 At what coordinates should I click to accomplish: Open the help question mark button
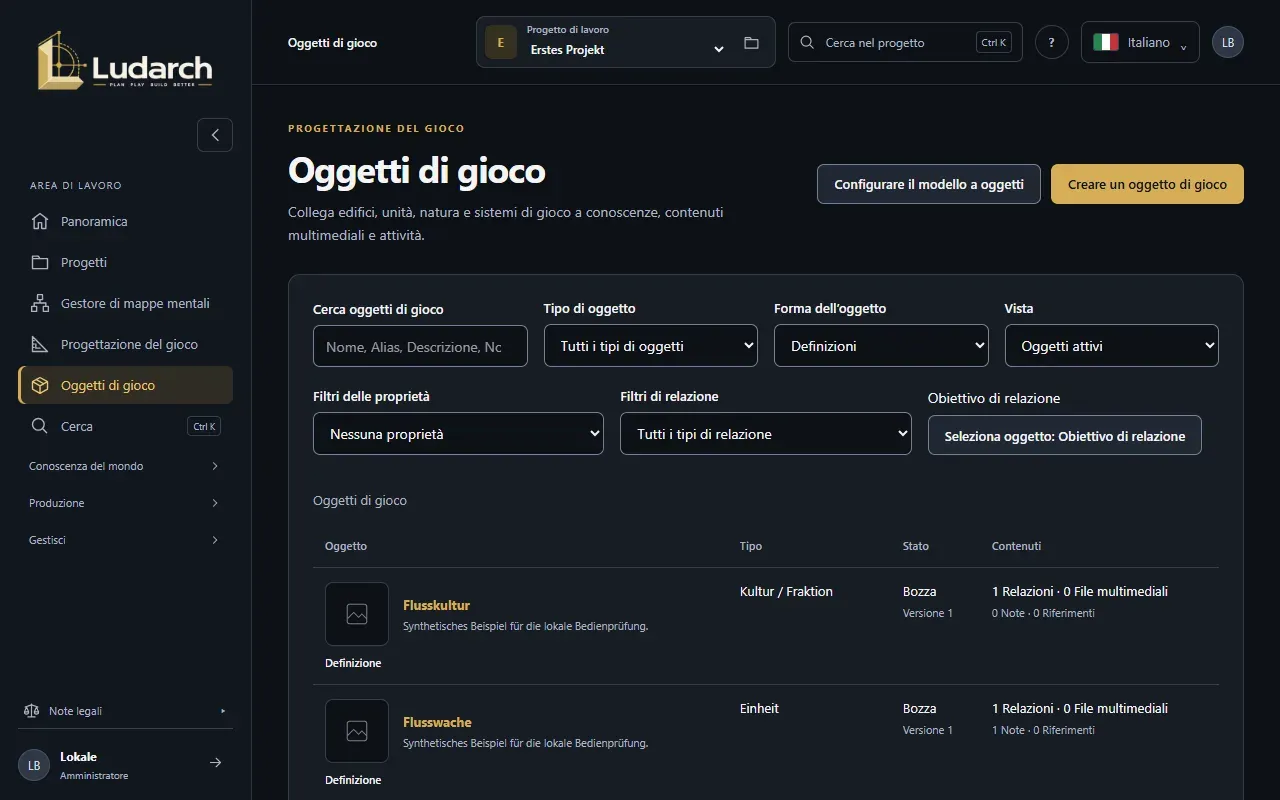1052,42
